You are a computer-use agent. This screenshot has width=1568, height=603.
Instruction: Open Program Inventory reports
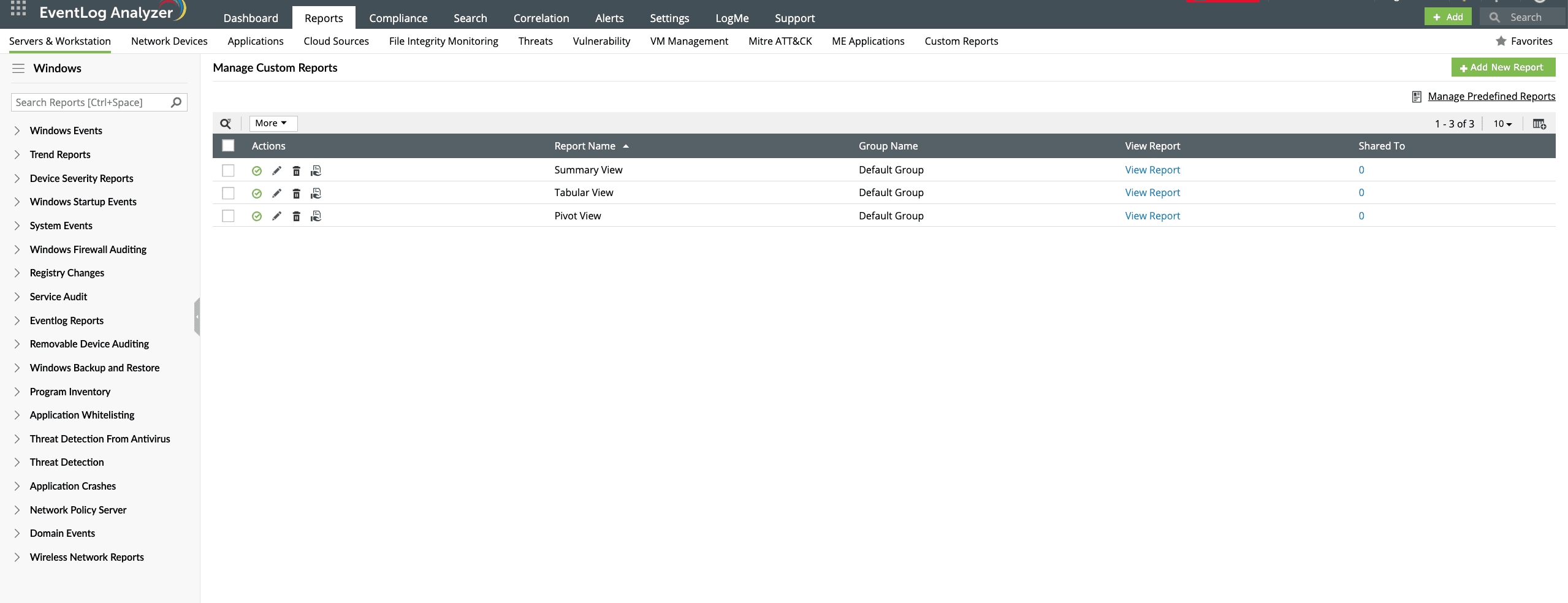click(x=70, y=392)
